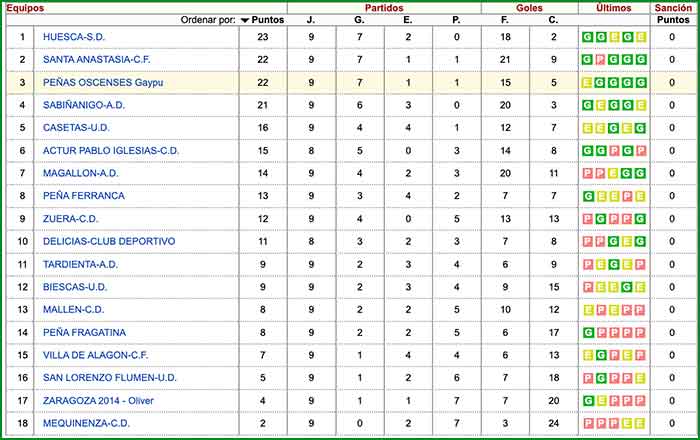Open the MEQUINENZA-C.D. team link
The height and width of the screenshot is (440, 700).
point(86,422)
